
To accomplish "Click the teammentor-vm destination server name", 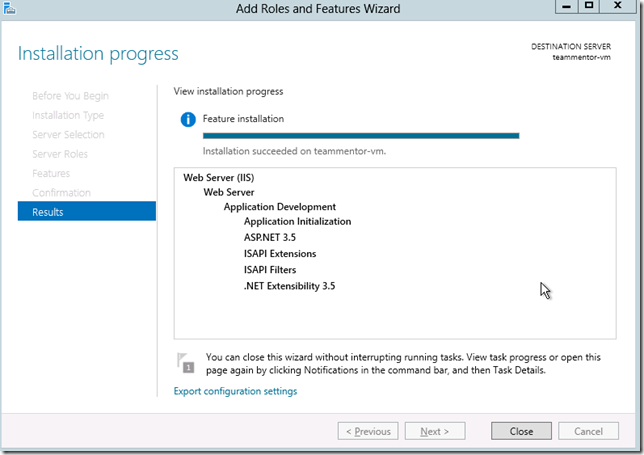I will pyautogui.click(x=581, y=57).
